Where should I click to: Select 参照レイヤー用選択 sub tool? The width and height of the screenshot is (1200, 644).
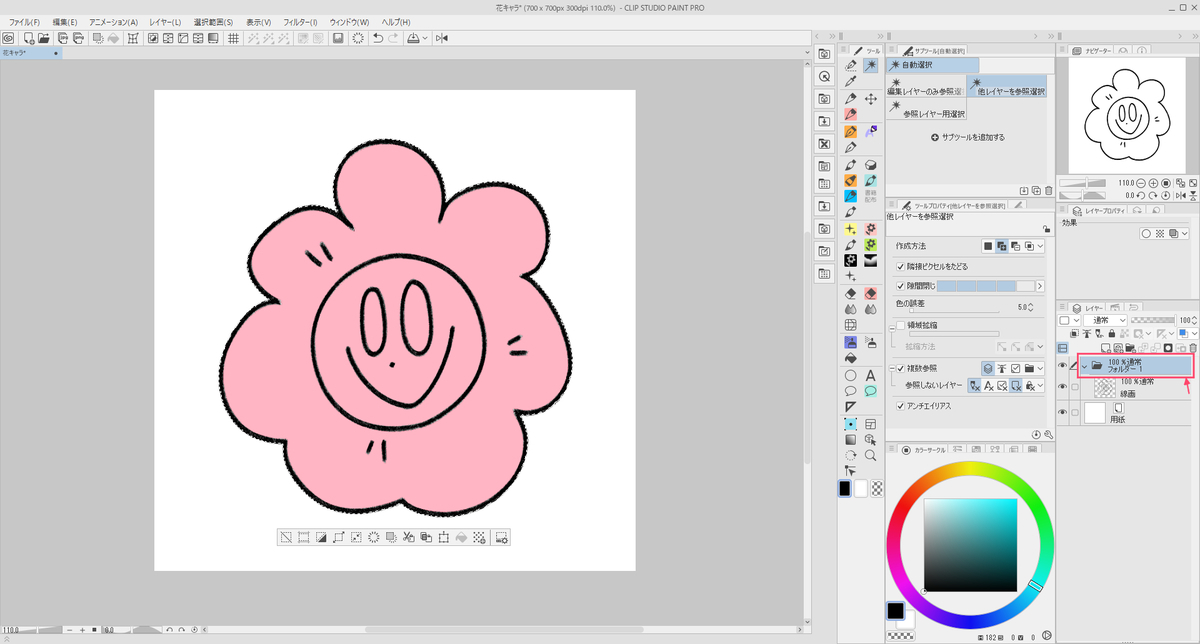927,110
